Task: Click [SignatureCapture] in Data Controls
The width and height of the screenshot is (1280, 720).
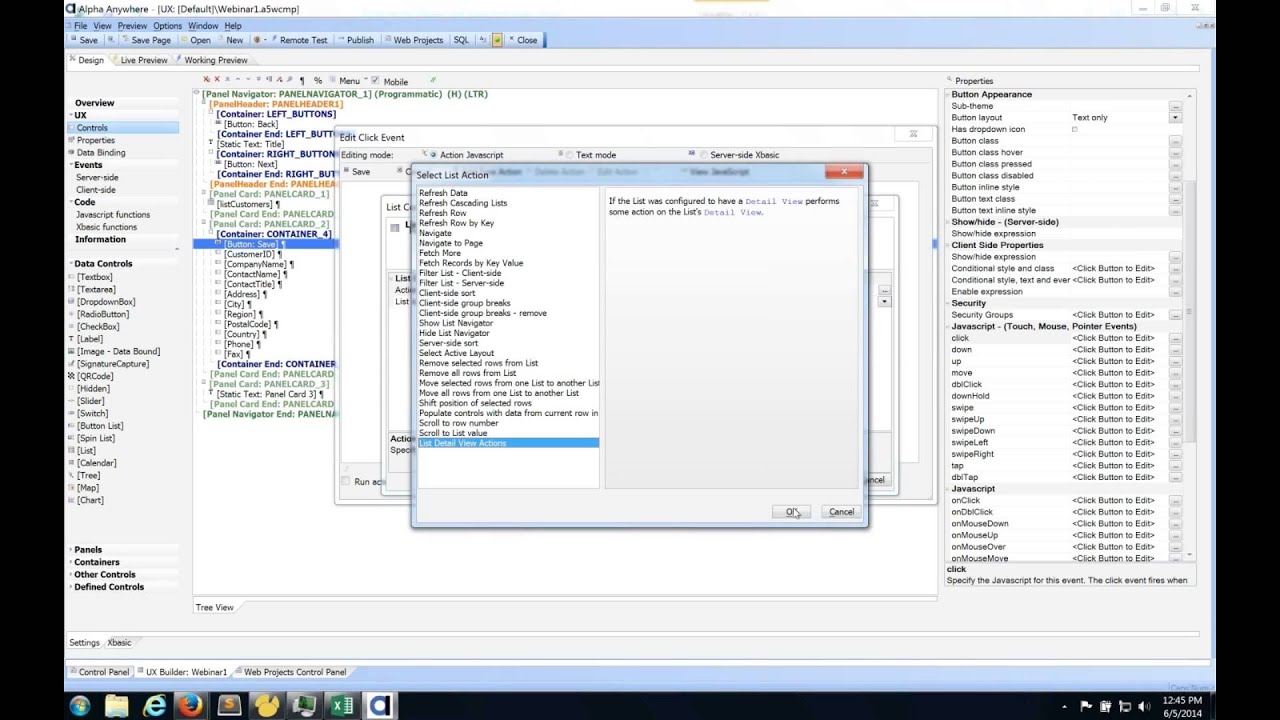Action: pos(112,364)
